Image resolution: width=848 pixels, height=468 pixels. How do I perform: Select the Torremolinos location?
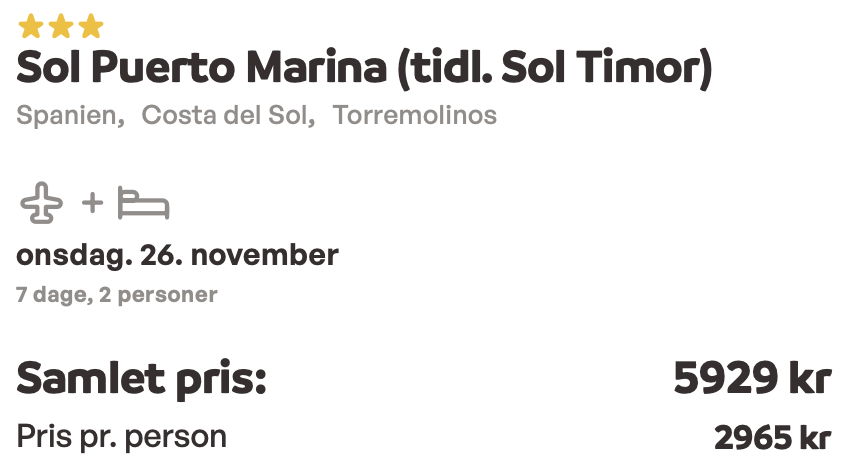[415, 115]
